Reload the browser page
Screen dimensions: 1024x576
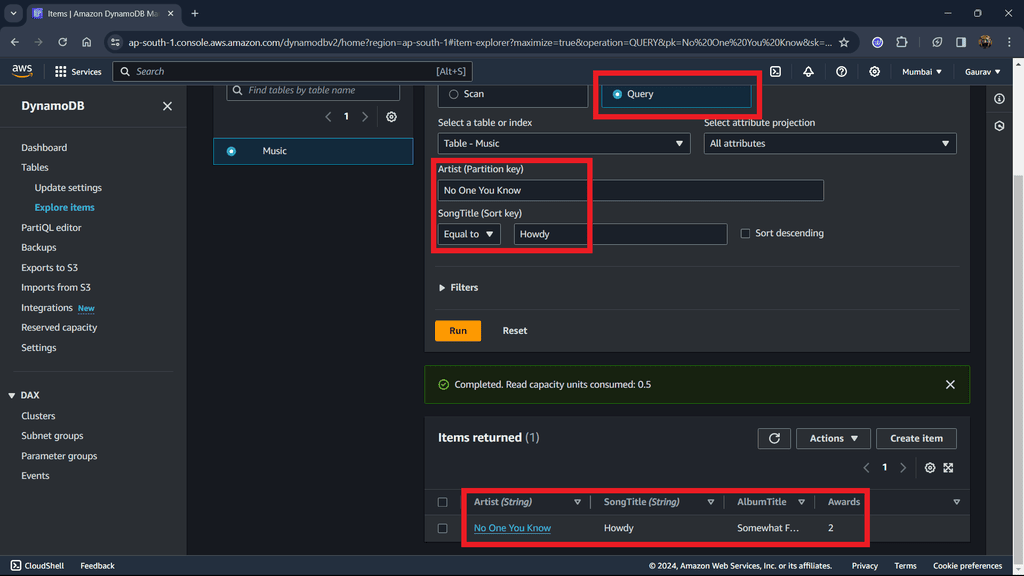(63, 42)
